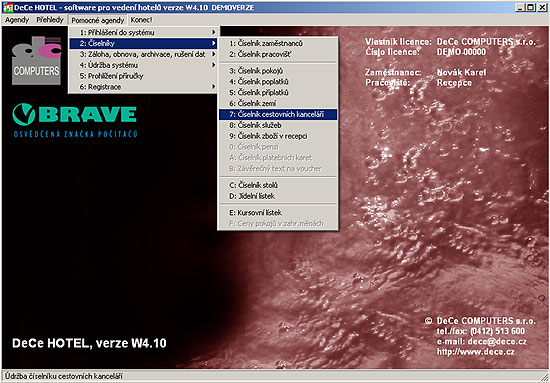Click the http://www.dece.cz link
The image size is (550, 383).
[x=476, y=352]
